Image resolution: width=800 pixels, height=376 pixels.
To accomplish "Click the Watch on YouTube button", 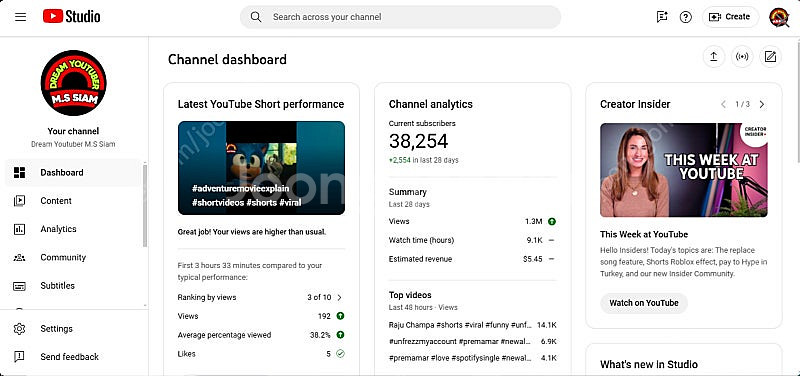I will (x=644, y=303).
